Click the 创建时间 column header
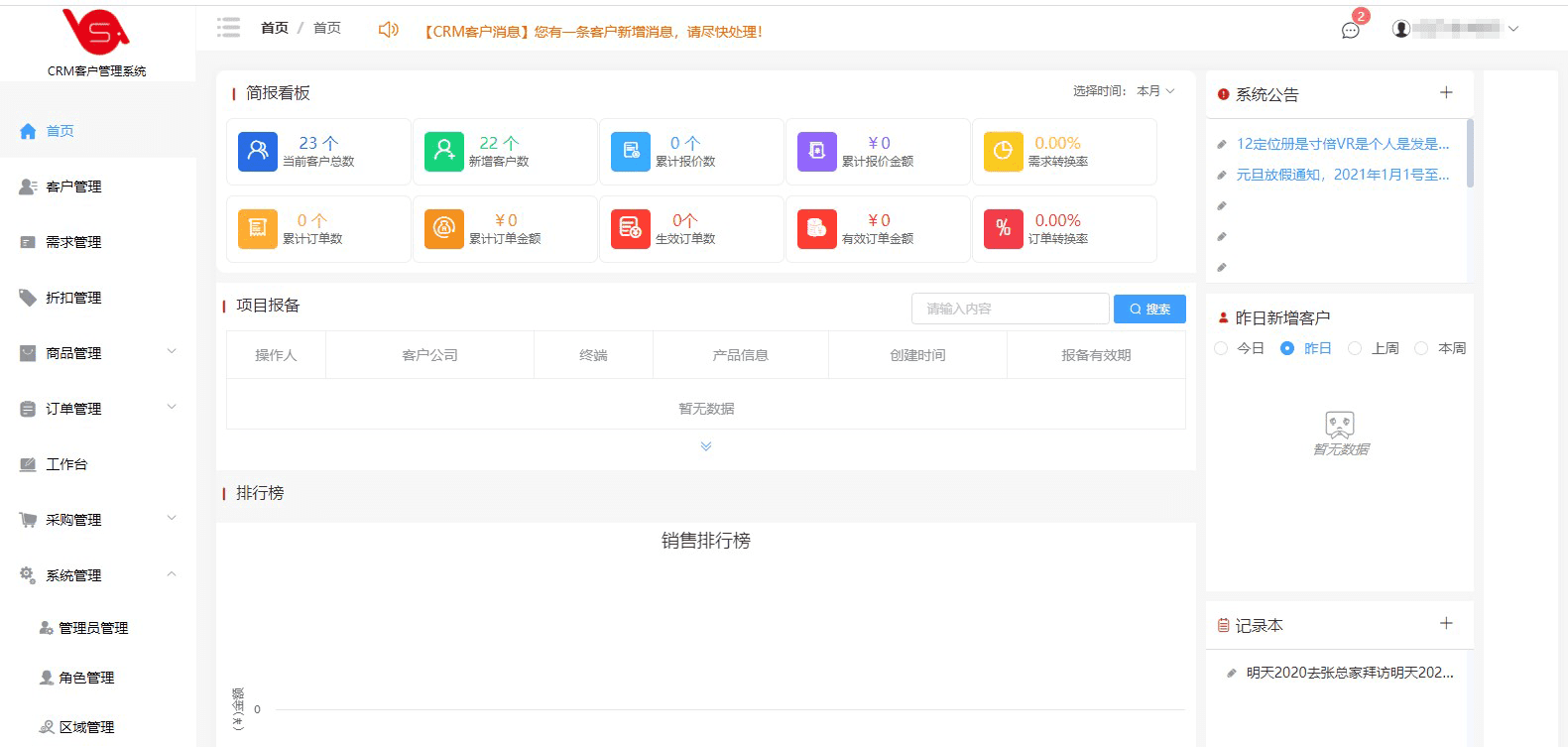 [x=917, y=355]
